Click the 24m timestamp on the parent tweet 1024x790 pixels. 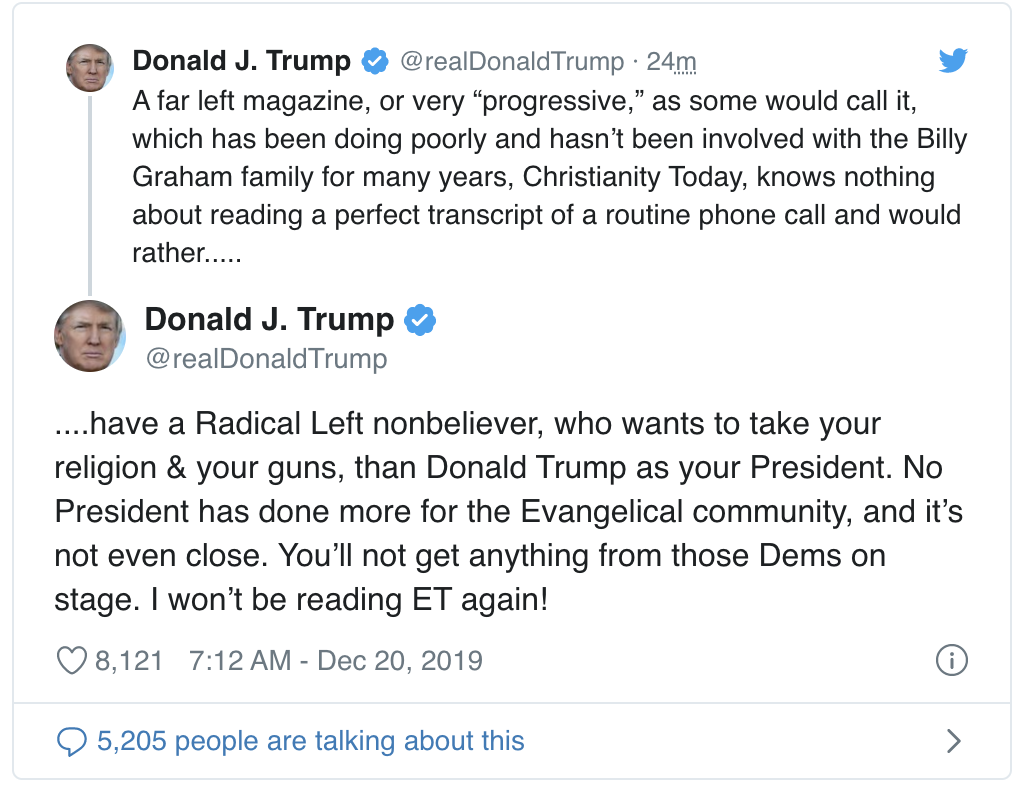[671, 61]
